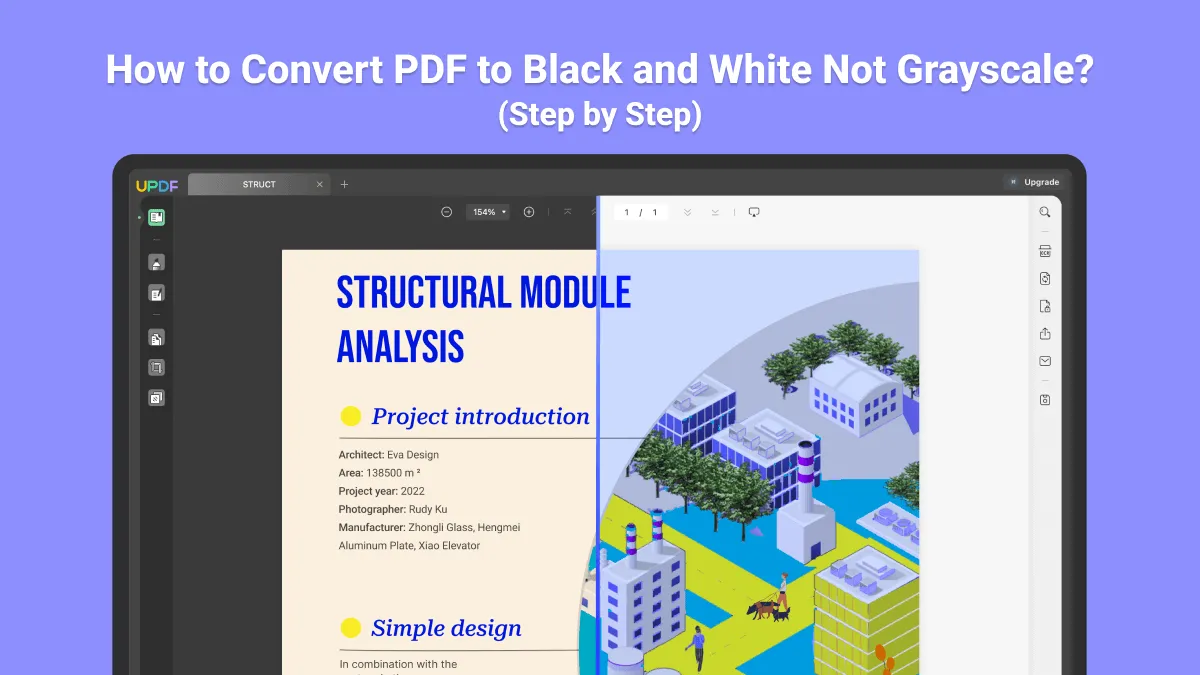The height and width of the screenshot is (675, 1200).
Task: Send the file by email
Action: (x=1045, y=361)
